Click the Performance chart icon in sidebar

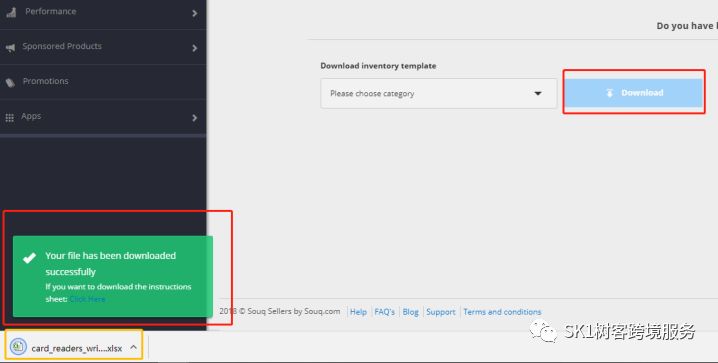[11, 12]
